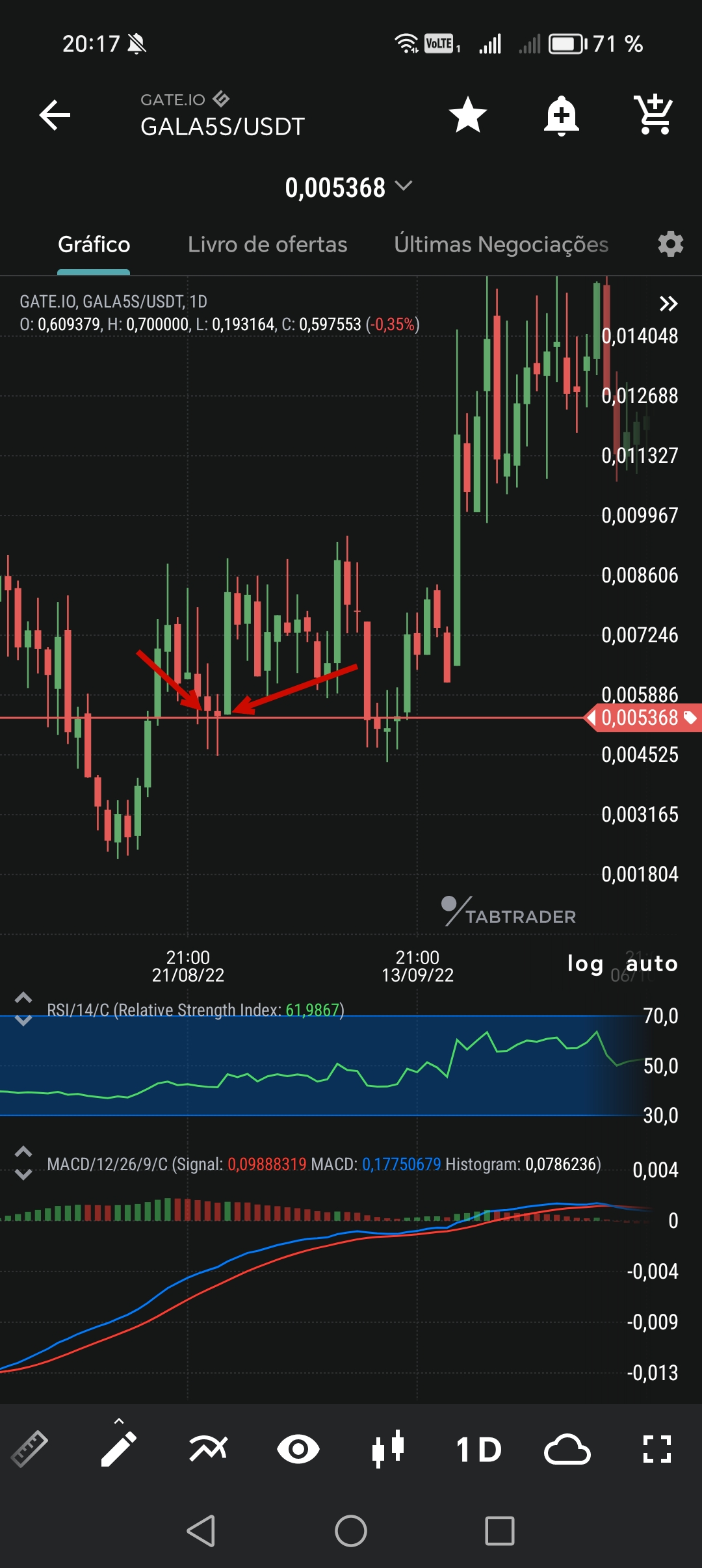Tap the 0,009967 price axis label
This screenshot has height=1568, width=702.
(x=640, y=516)
